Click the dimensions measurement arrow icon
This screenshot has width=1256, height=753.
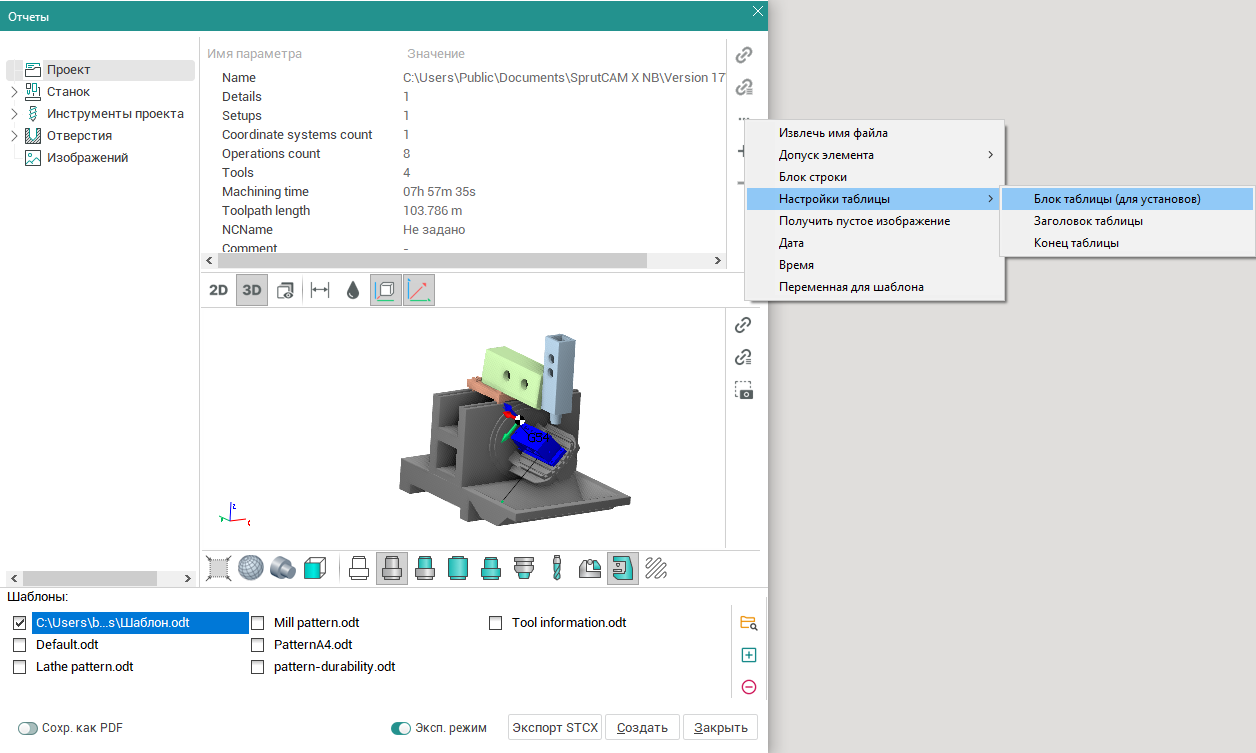point(320,290)
